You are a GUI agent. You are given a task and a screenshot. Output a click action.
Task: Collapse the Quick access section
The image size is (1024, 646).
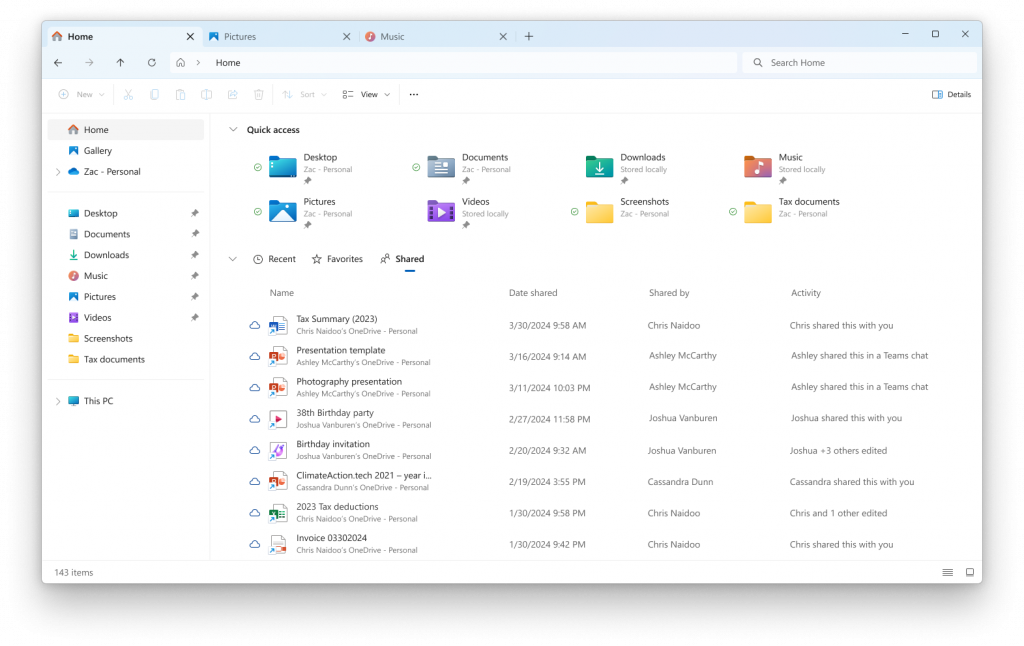[x=233, y=130]
